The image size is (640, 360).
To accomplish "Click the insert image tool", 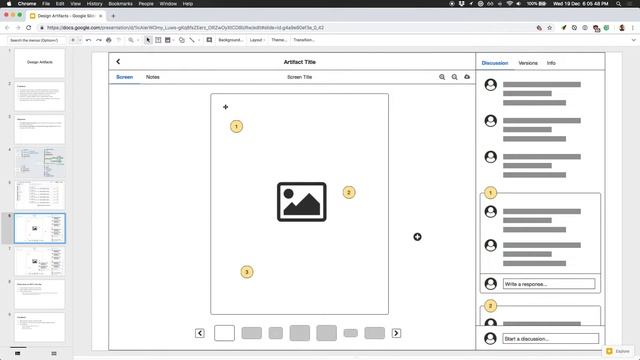I will (167, 40).
